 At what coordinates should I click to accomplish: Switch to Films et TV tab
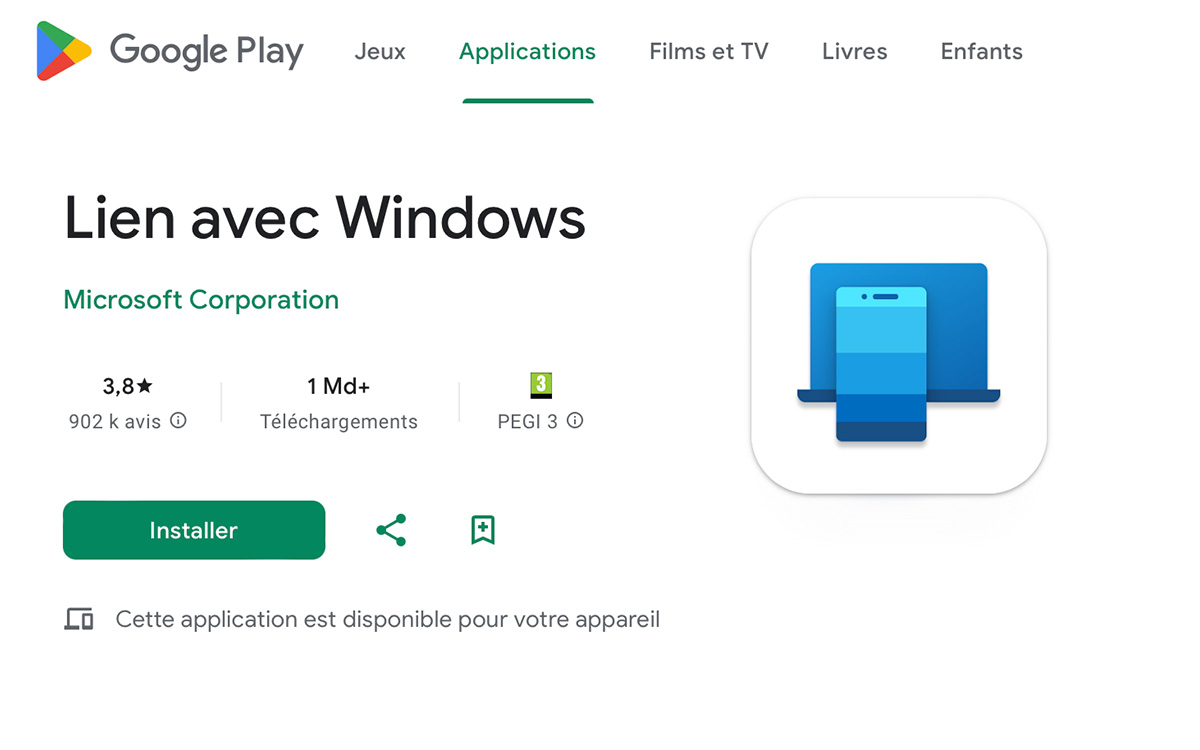click(x=709, y=51)
